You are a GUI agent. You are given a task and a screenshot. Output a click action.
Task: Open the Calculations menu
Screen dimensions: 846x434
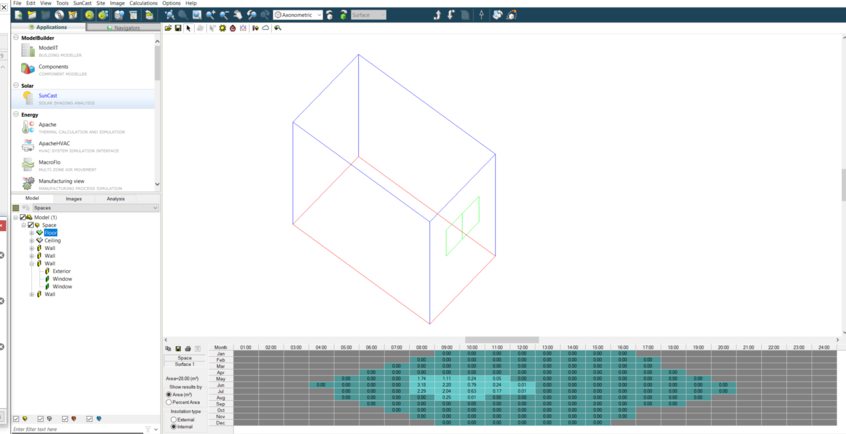pos(143,3)
